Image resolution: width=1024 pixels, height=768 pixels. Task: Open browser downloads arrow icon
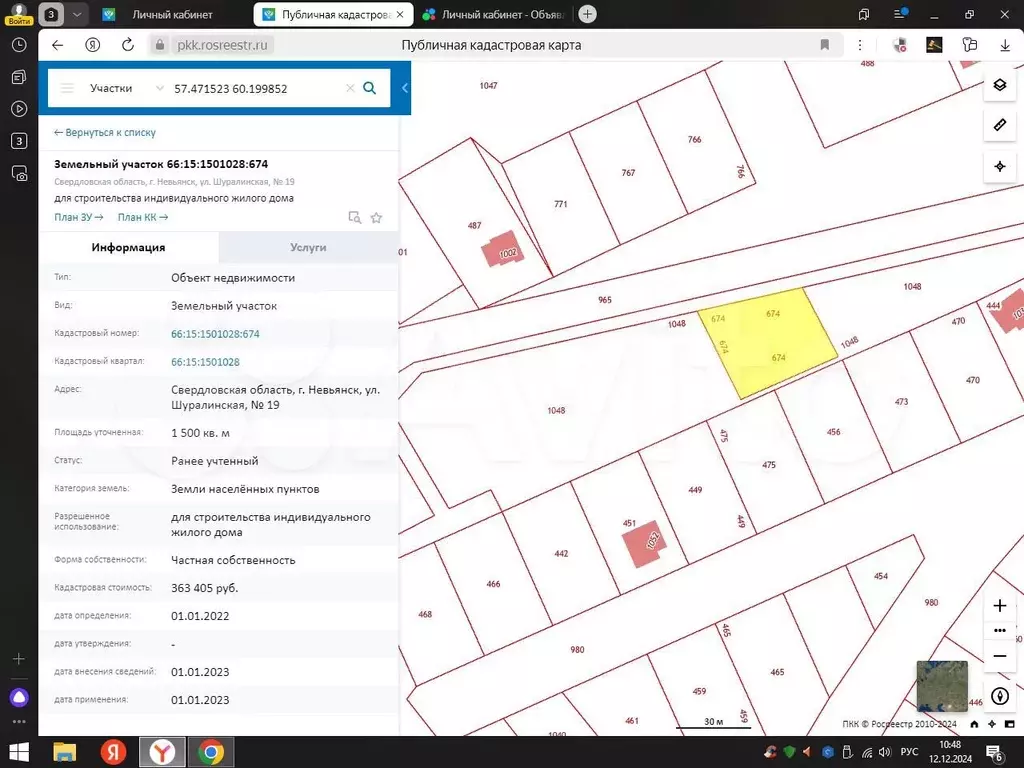pyautogui.click(x=1004, y=45)
